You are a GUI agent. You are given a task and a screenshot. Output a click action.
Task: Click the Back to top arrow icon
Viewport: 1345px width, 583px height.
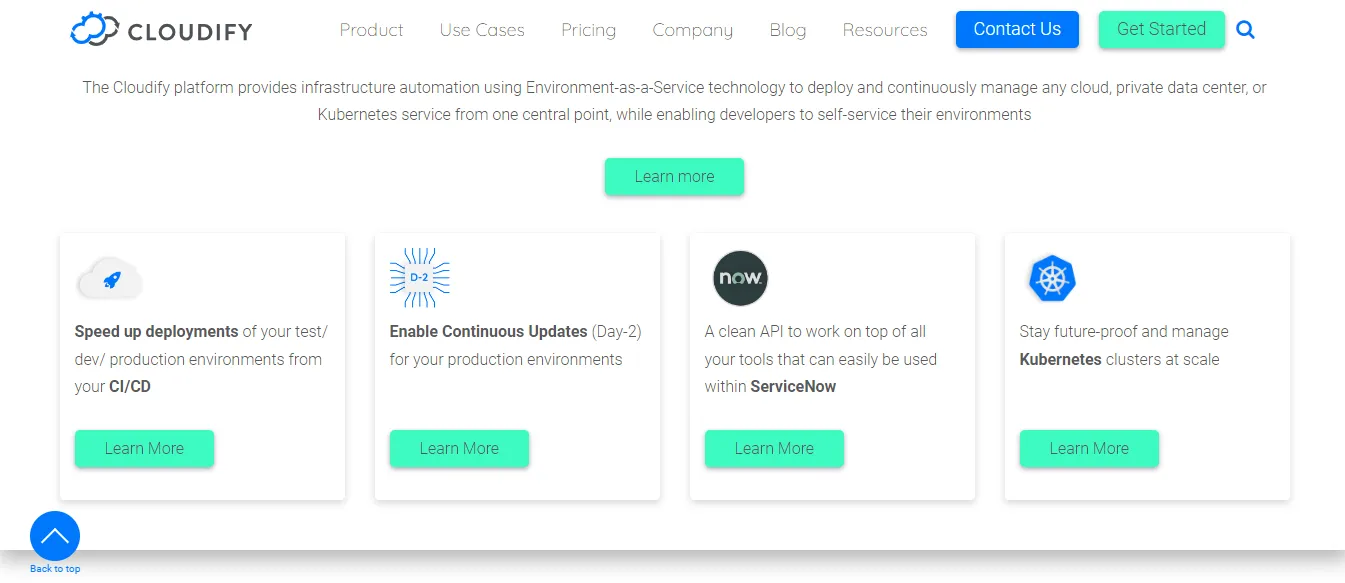click(54, 536)
